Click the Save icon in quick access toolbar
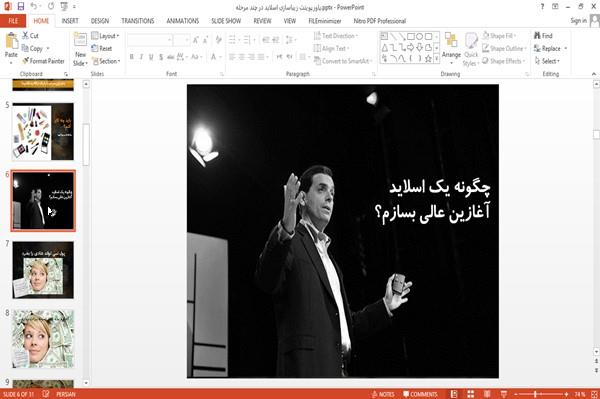Image resolution: width=600 pixels, height=399 pixels. (21, 6)
